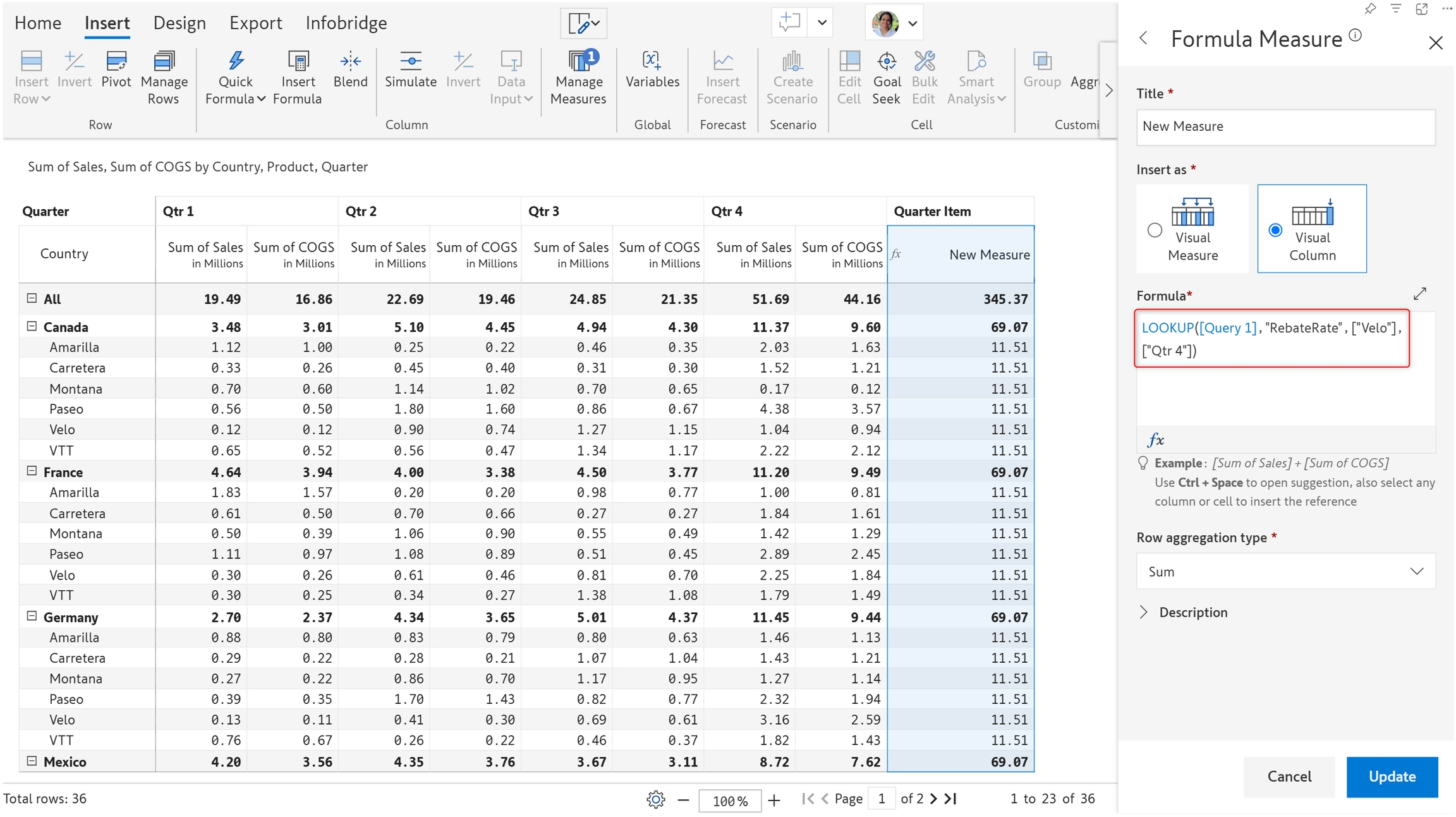Click the Update button
The image size is (1456, 817).
pyautogui.click(x=1392, y=777)
